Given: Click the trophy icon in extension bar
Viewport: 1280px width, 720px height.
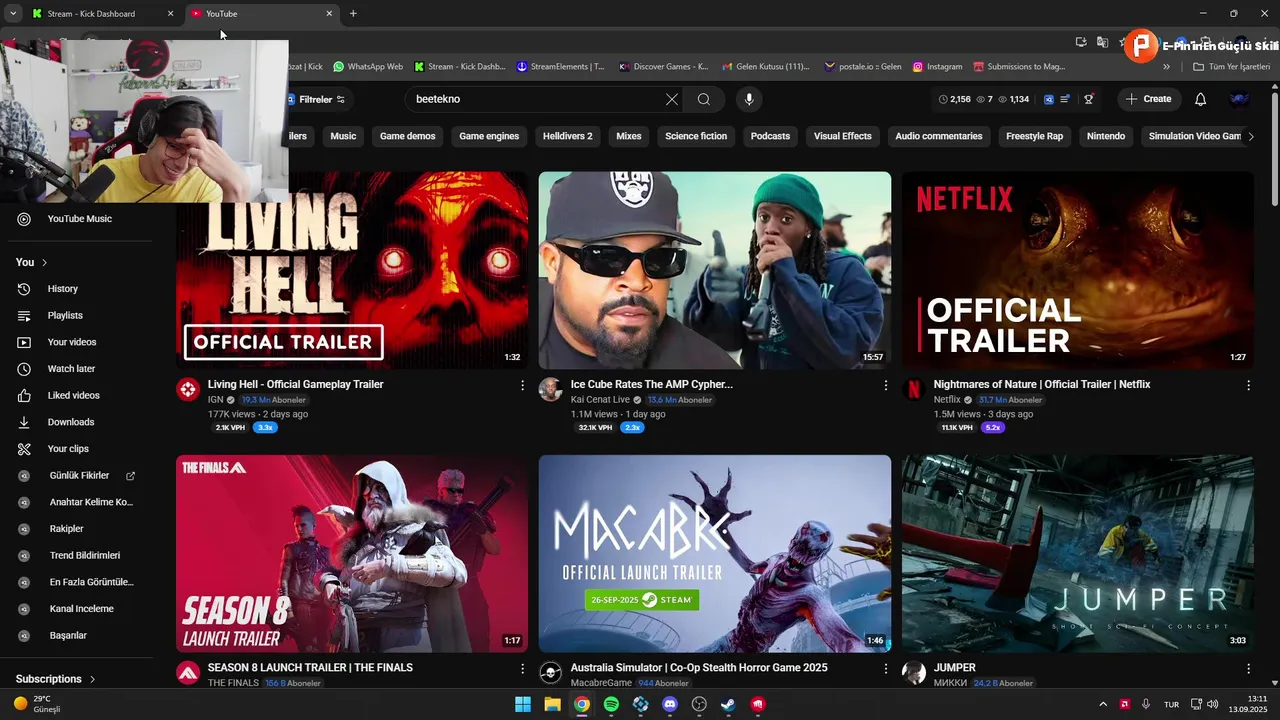Looking at the screenshot, I should point(1089,99).
